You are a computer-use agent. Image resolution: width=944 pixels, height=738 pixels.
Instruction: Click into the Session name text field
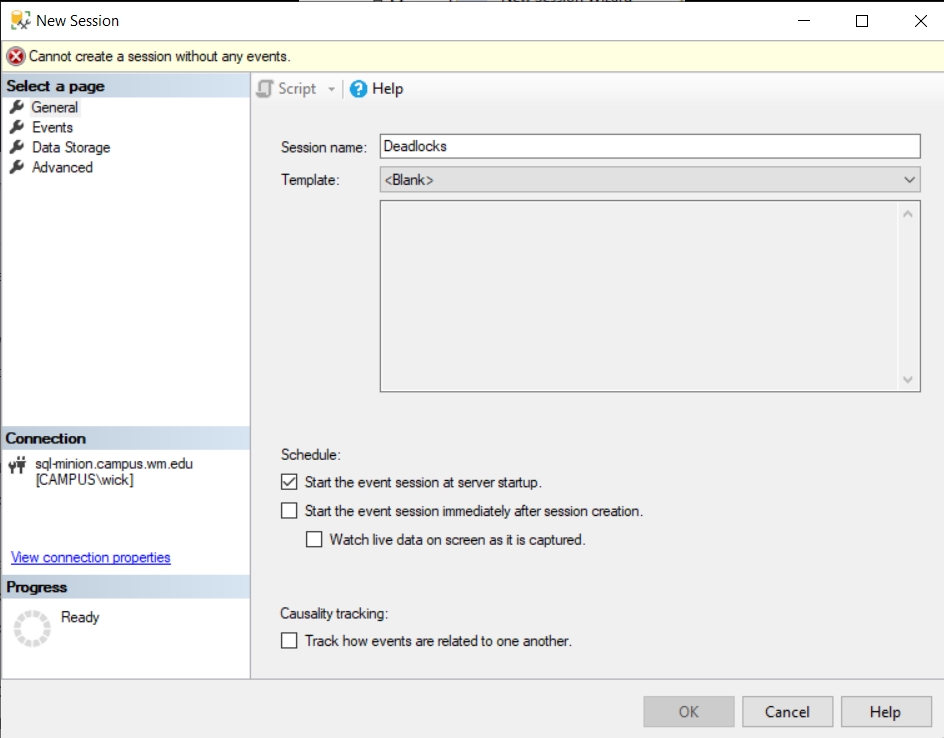click(649, 146)
